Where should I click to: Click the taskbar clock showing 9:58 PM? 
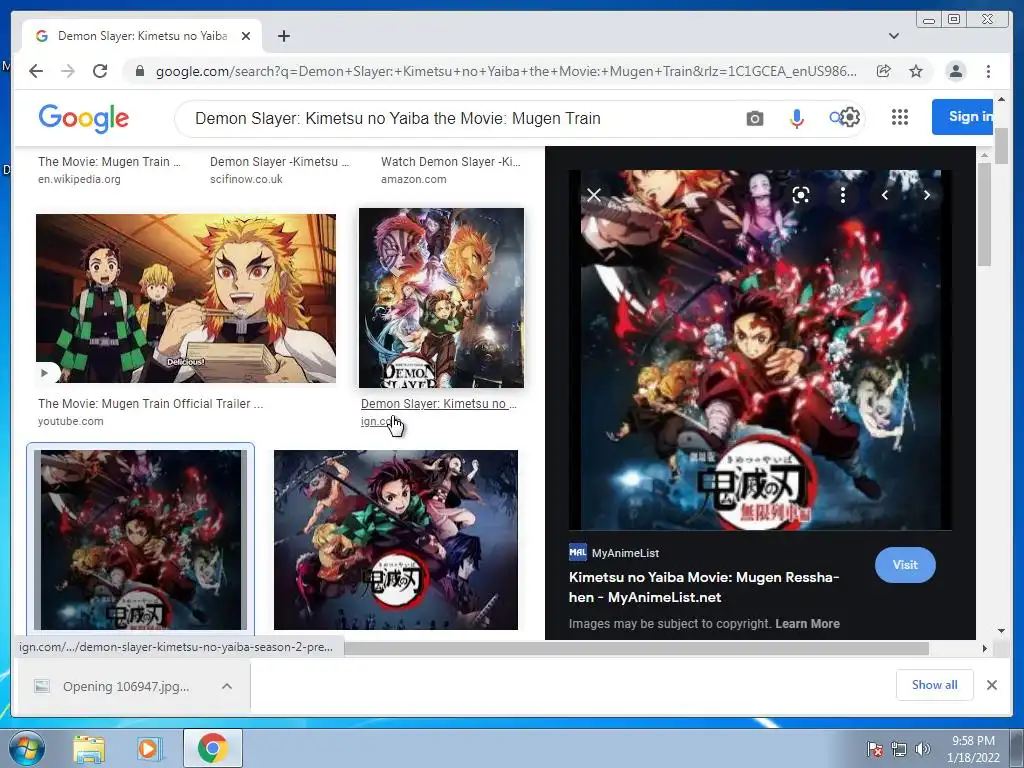point(973,749)
